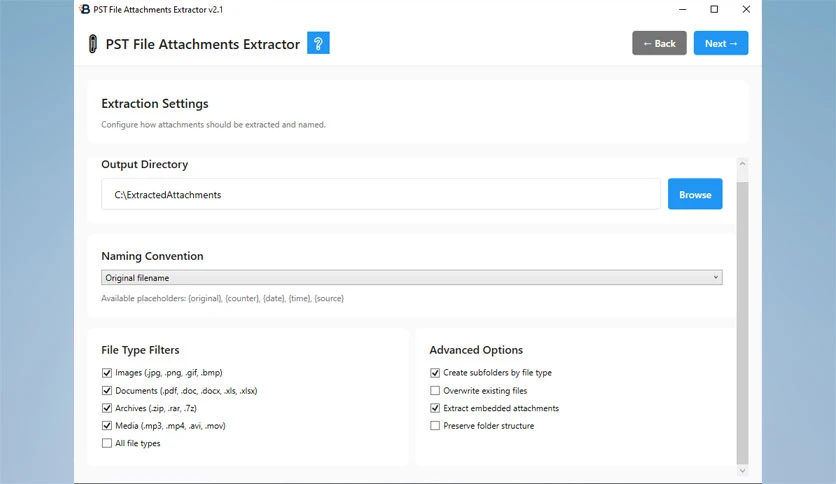
Task: Click the scrollbar up arrow
Action: [x=742, y=164]
